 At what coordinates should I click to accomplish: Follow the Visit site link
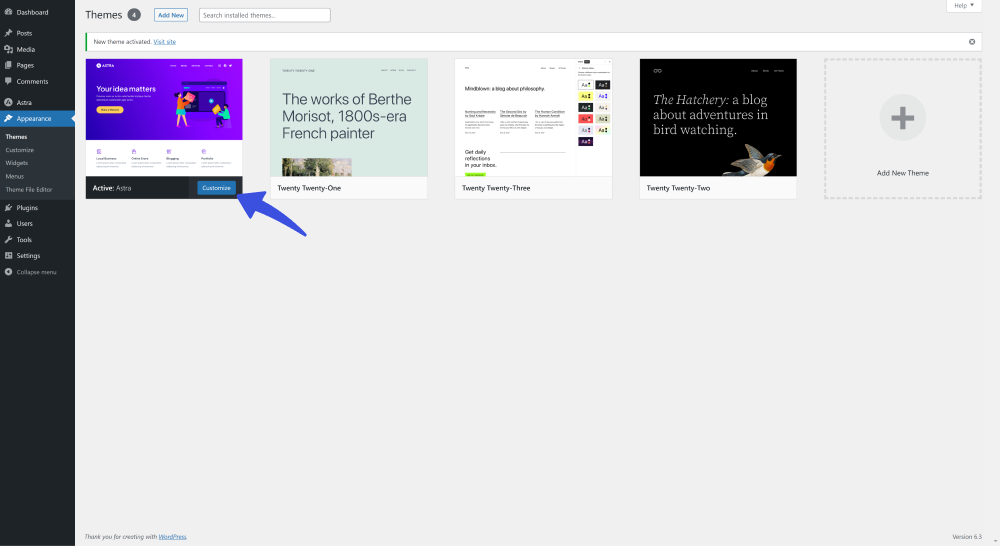point(165,42)
